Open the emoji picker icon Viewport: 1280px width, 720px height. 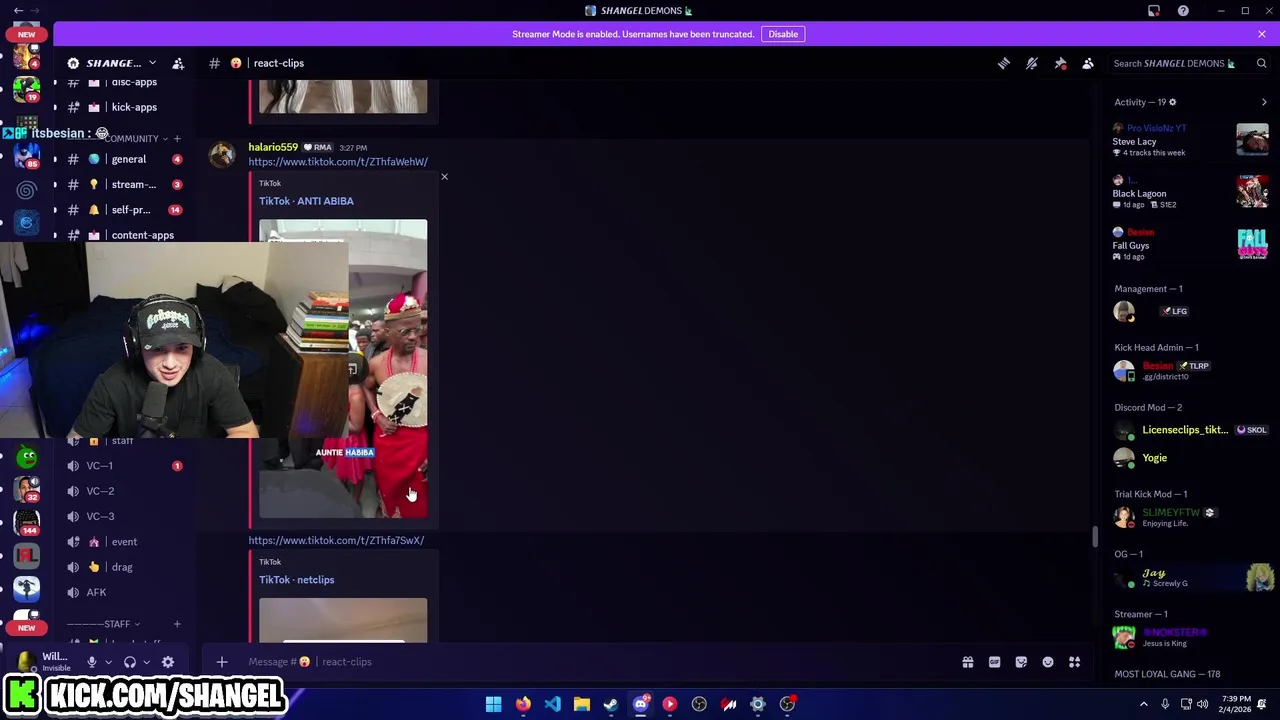pos(1048,662)
